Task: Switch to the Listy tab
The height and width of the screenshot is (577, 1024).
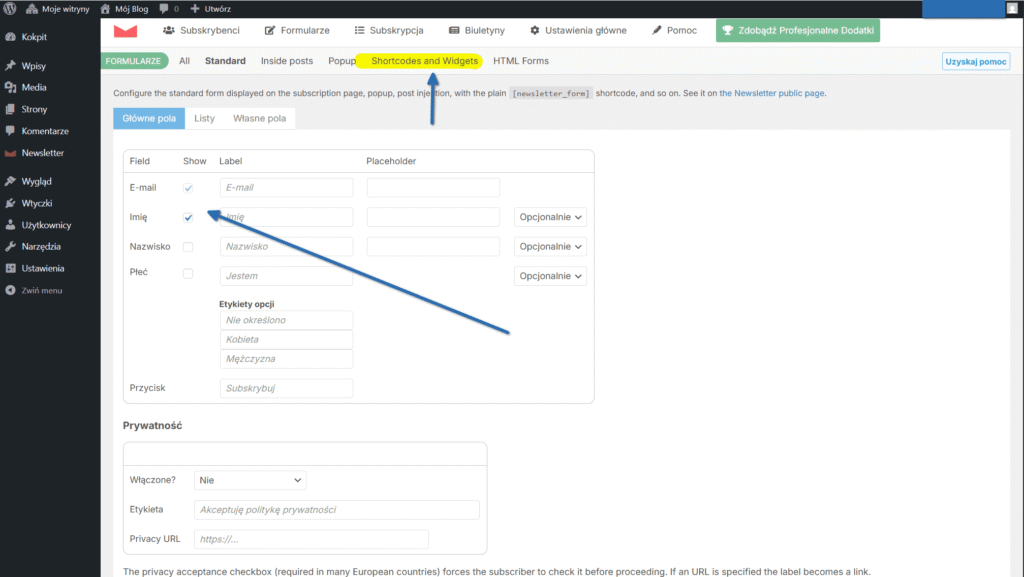Action: (x=204, y=118)
